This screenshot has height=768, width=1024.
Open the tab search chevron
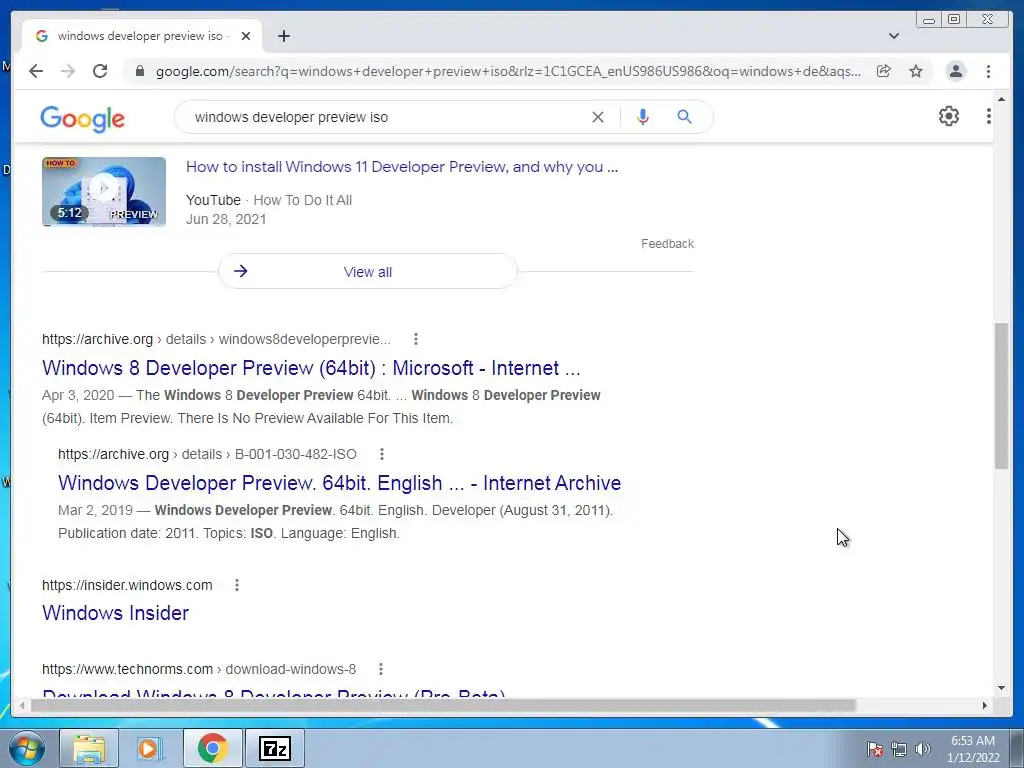point(894,36)
